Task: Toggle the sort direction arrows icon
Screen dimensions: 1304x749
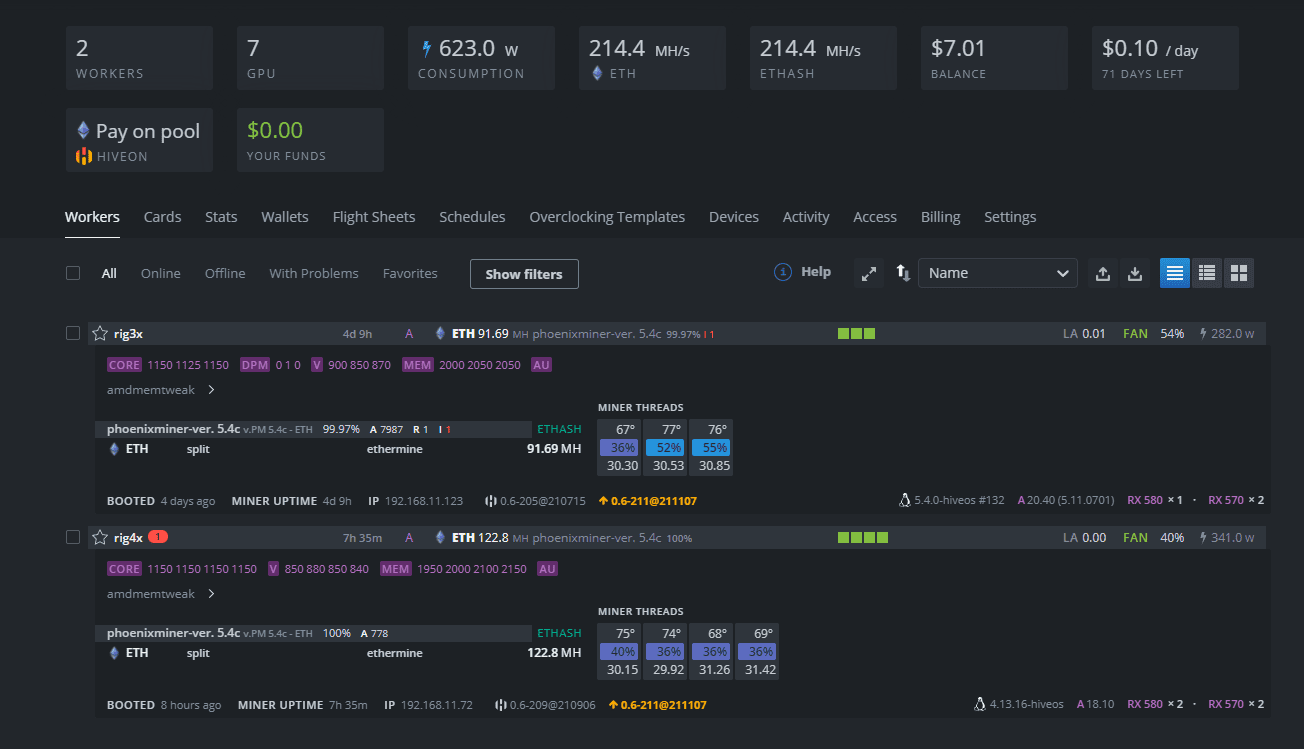Action: point(903,273)
